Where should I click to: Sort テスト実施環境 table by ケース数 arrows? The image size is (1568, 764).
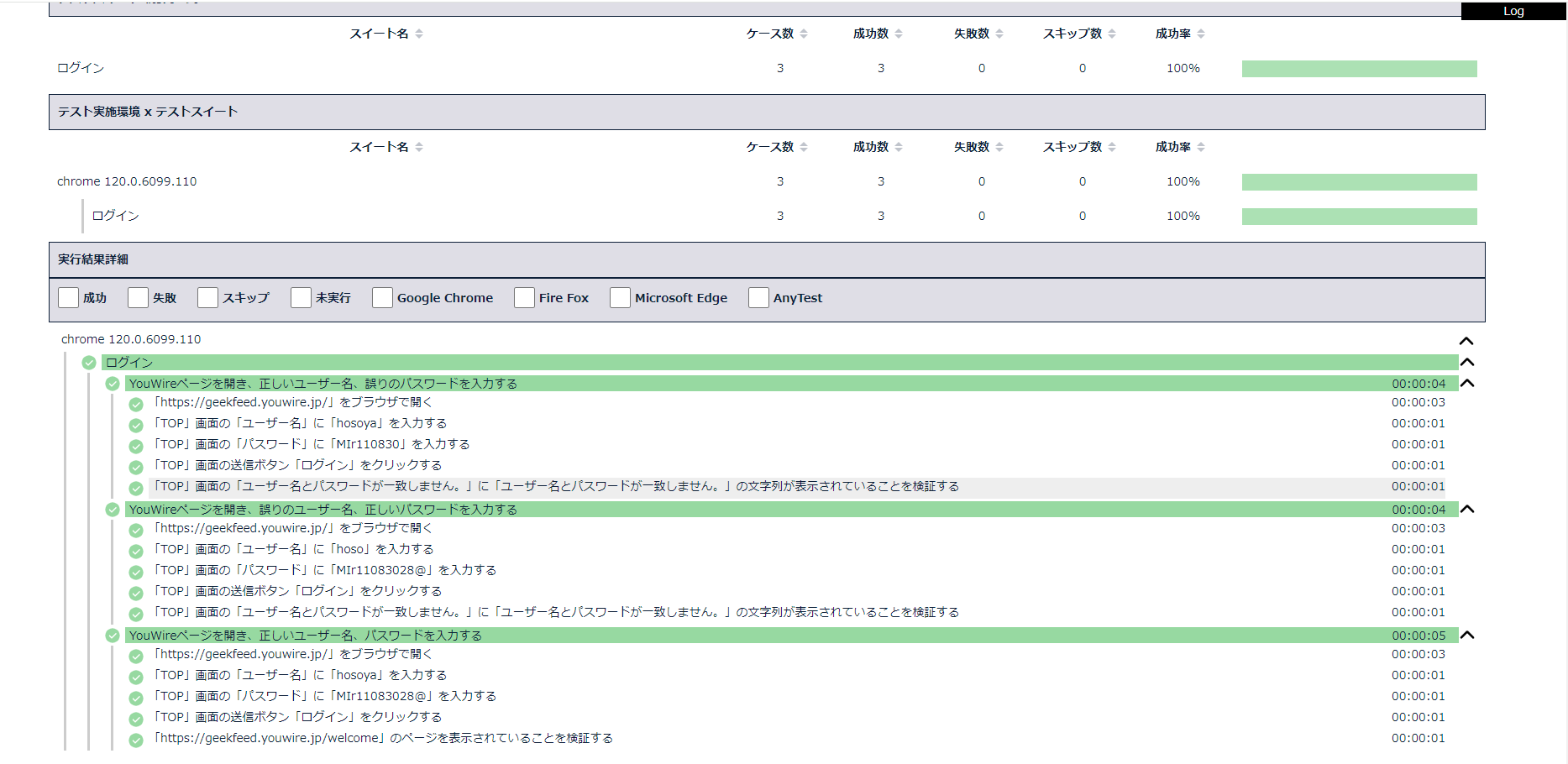click(804, 147)
